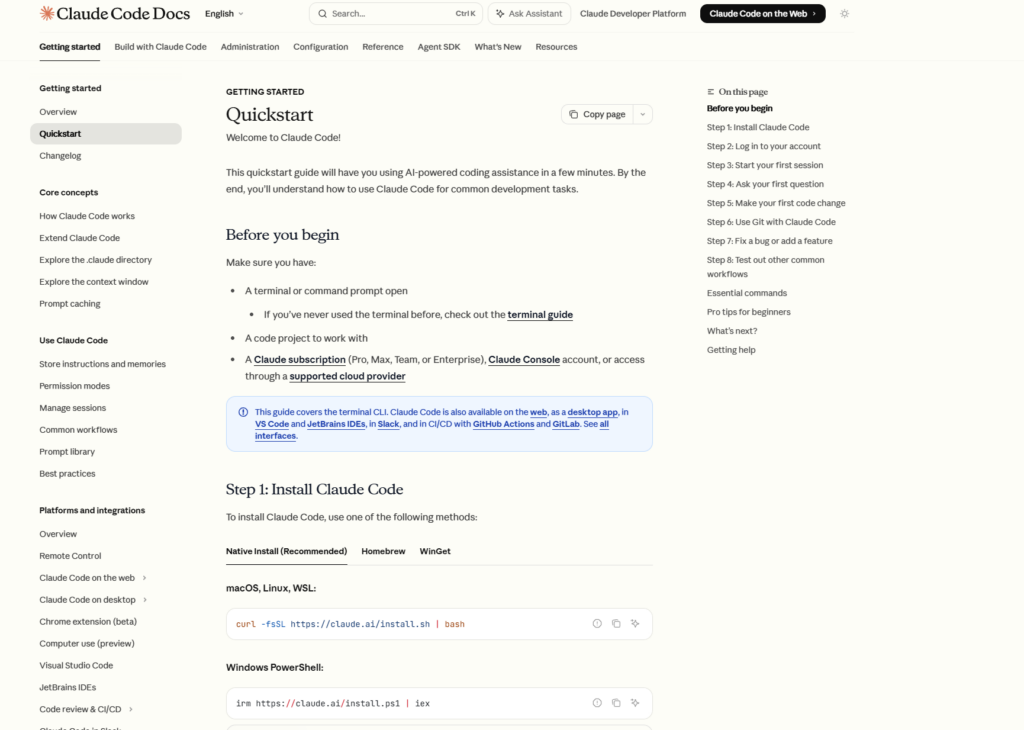This screenshot has width=1024, height=730.
Task: Click the Ask Assistant button
Action: 529,14
